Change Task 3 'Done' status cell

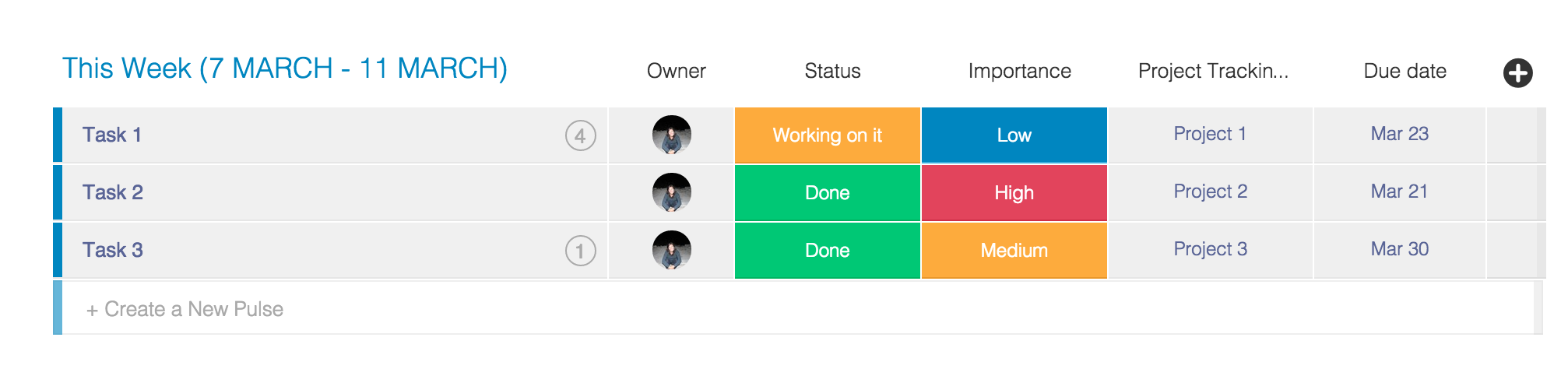(828, 251)
